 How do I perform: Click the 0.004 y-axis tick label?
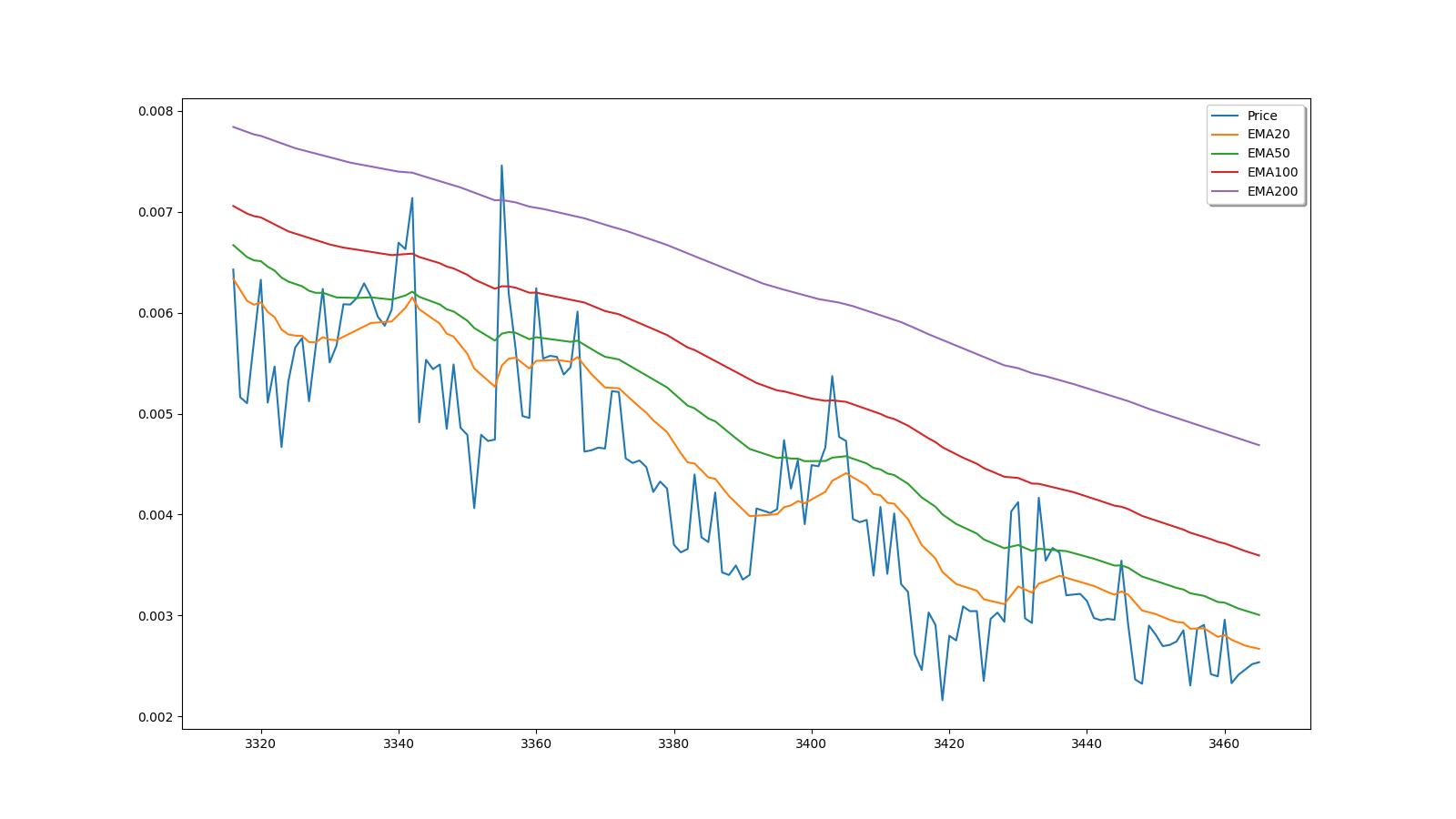[155, 515]
